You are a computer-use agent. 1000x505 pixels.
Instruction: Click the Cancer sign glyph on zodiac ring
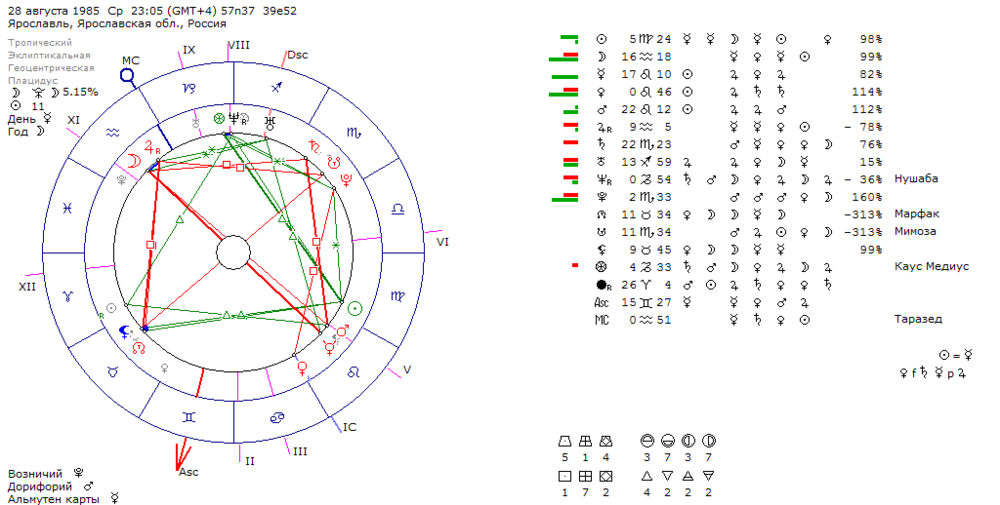[277, 416]
